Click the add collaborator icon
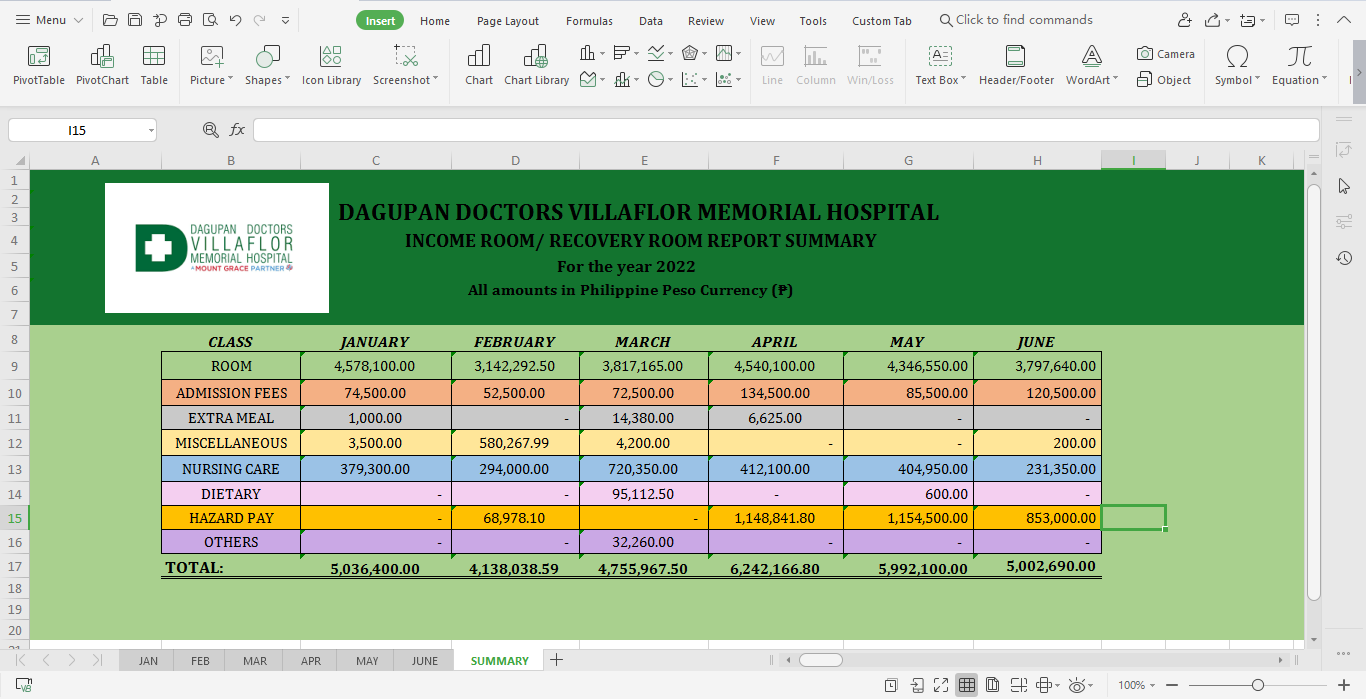1366x699 pixels. coord(1185,20)
